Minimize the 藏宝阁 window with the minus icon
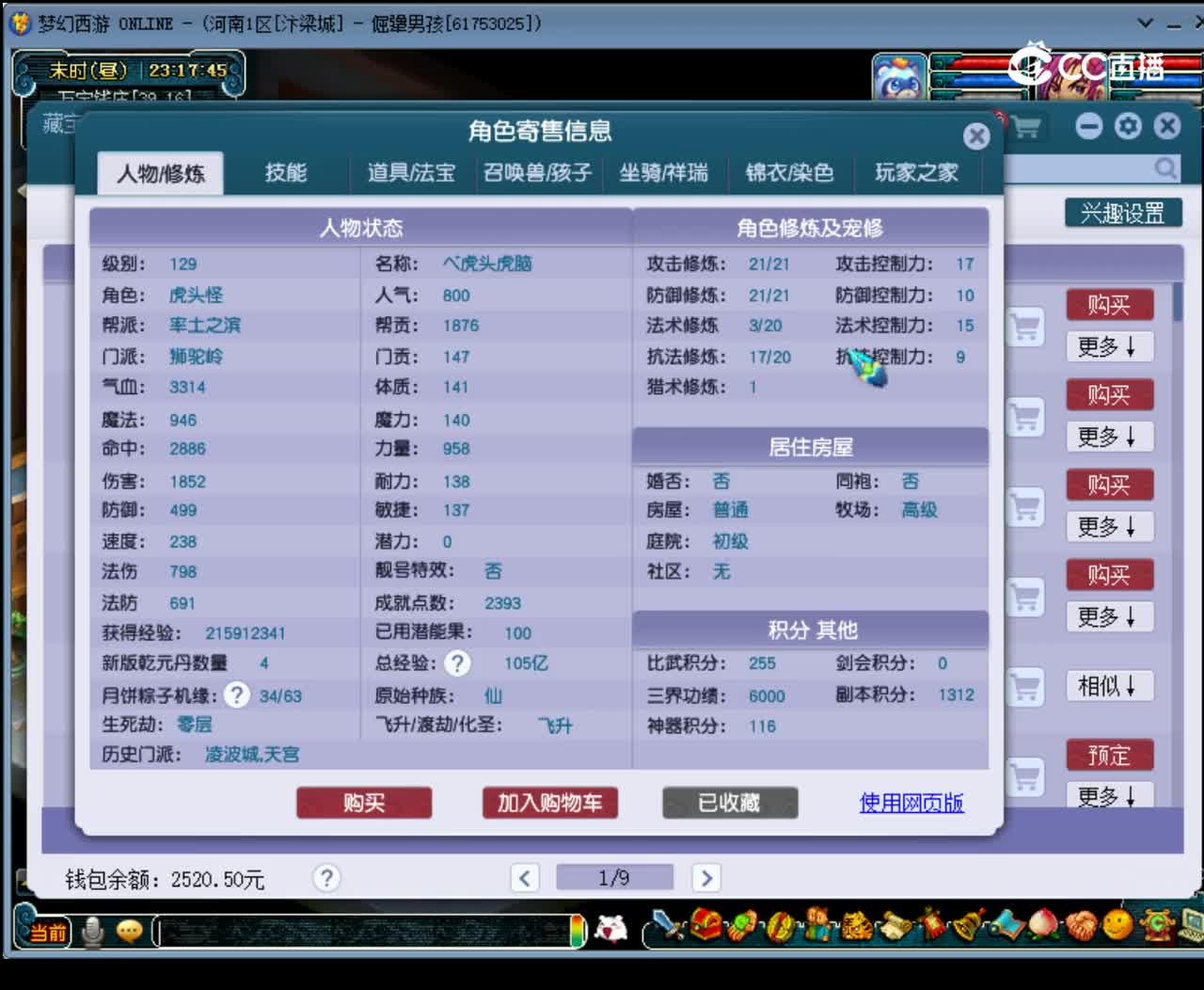The width and height of the screenshot is (1204, 990). pos(1088,126)
